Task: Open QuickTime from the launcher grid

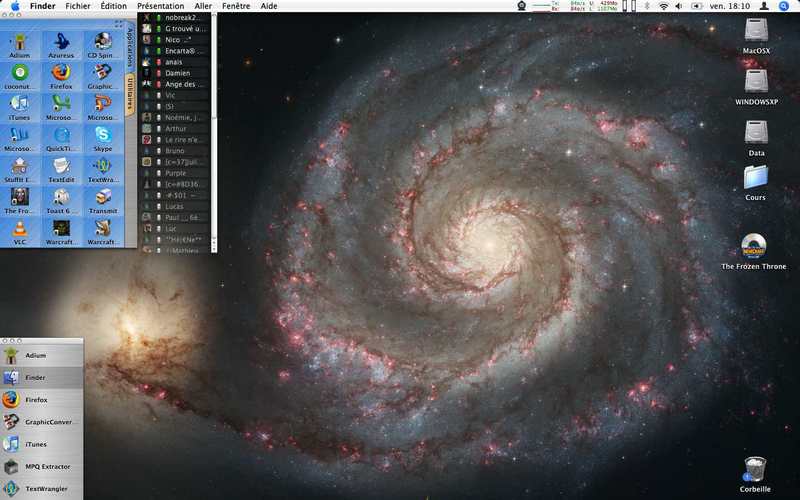Action: [61, 135]
